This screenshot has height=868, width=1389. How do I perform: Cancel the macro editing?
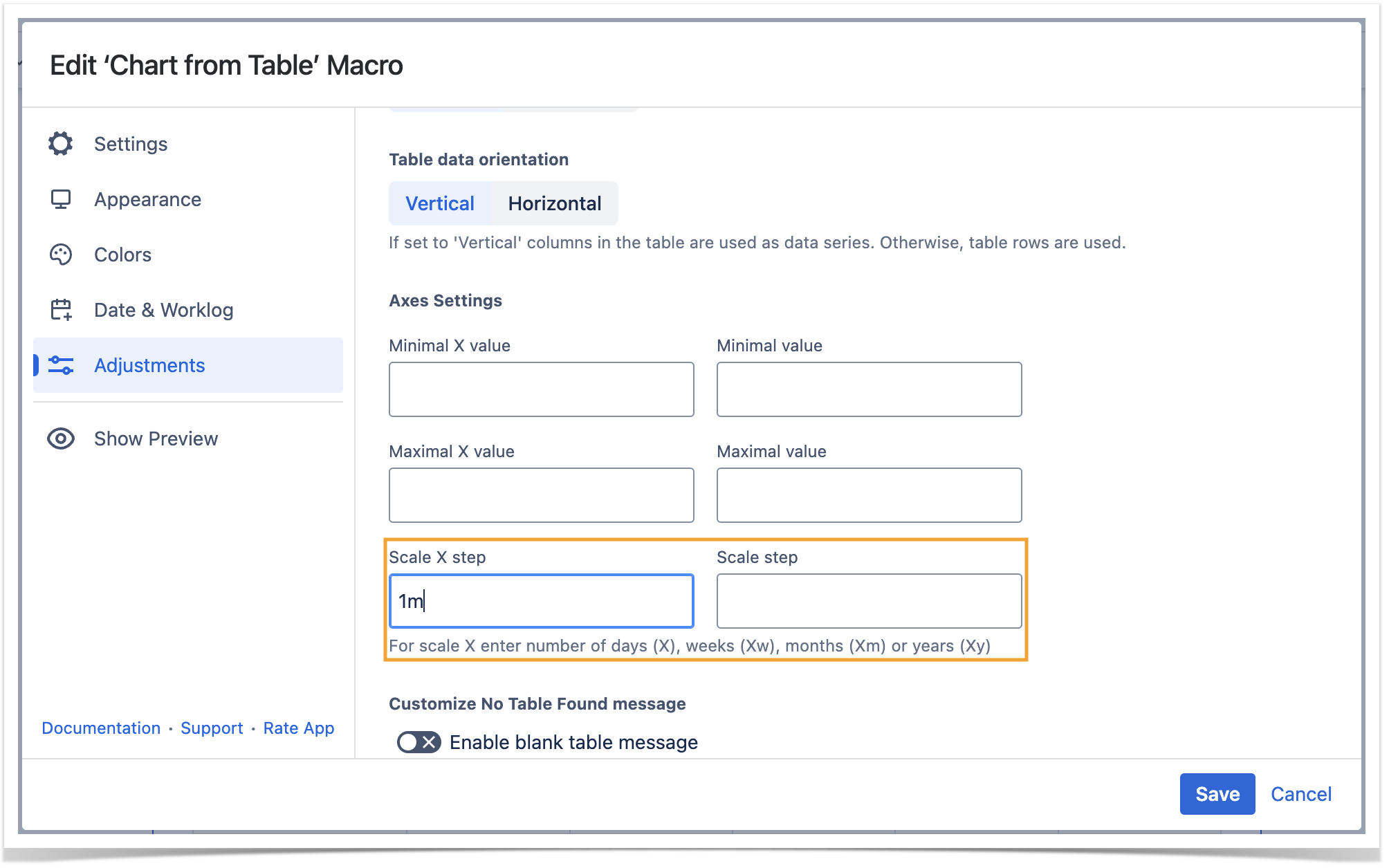click(1300, 794)
